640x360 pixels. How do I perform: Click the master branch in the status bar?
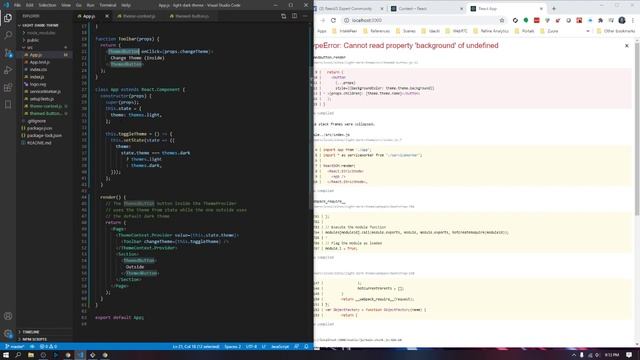coord(14,347)
